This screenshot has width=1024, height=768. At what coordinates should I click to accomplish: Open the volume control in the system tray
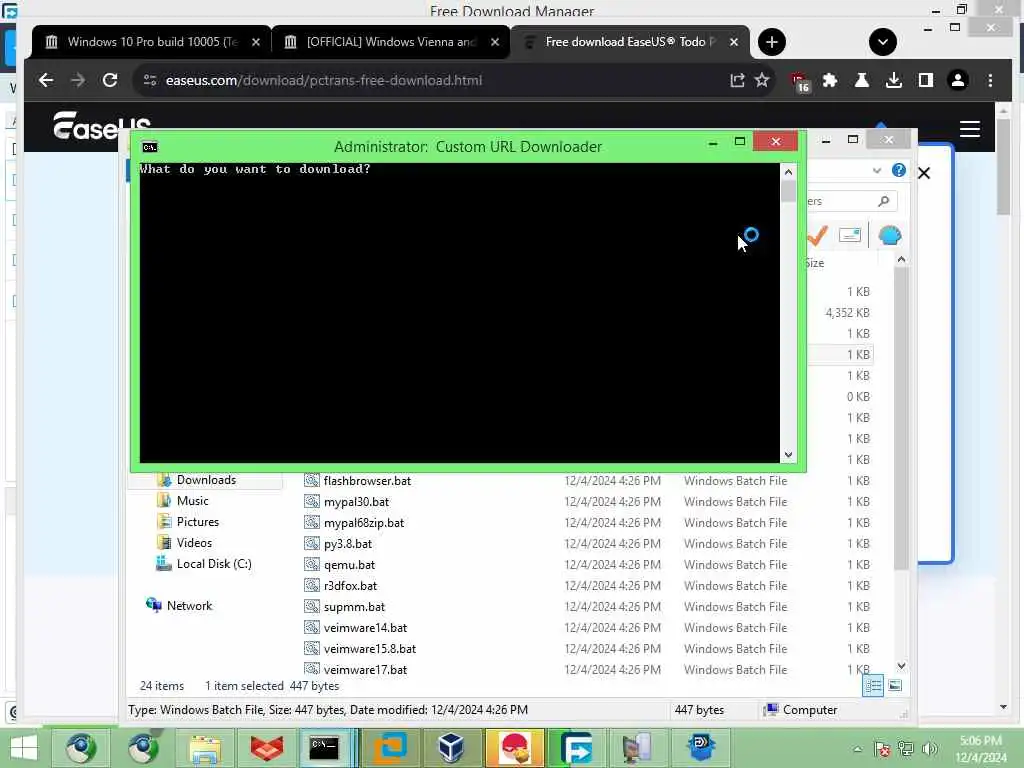point(929,748)
